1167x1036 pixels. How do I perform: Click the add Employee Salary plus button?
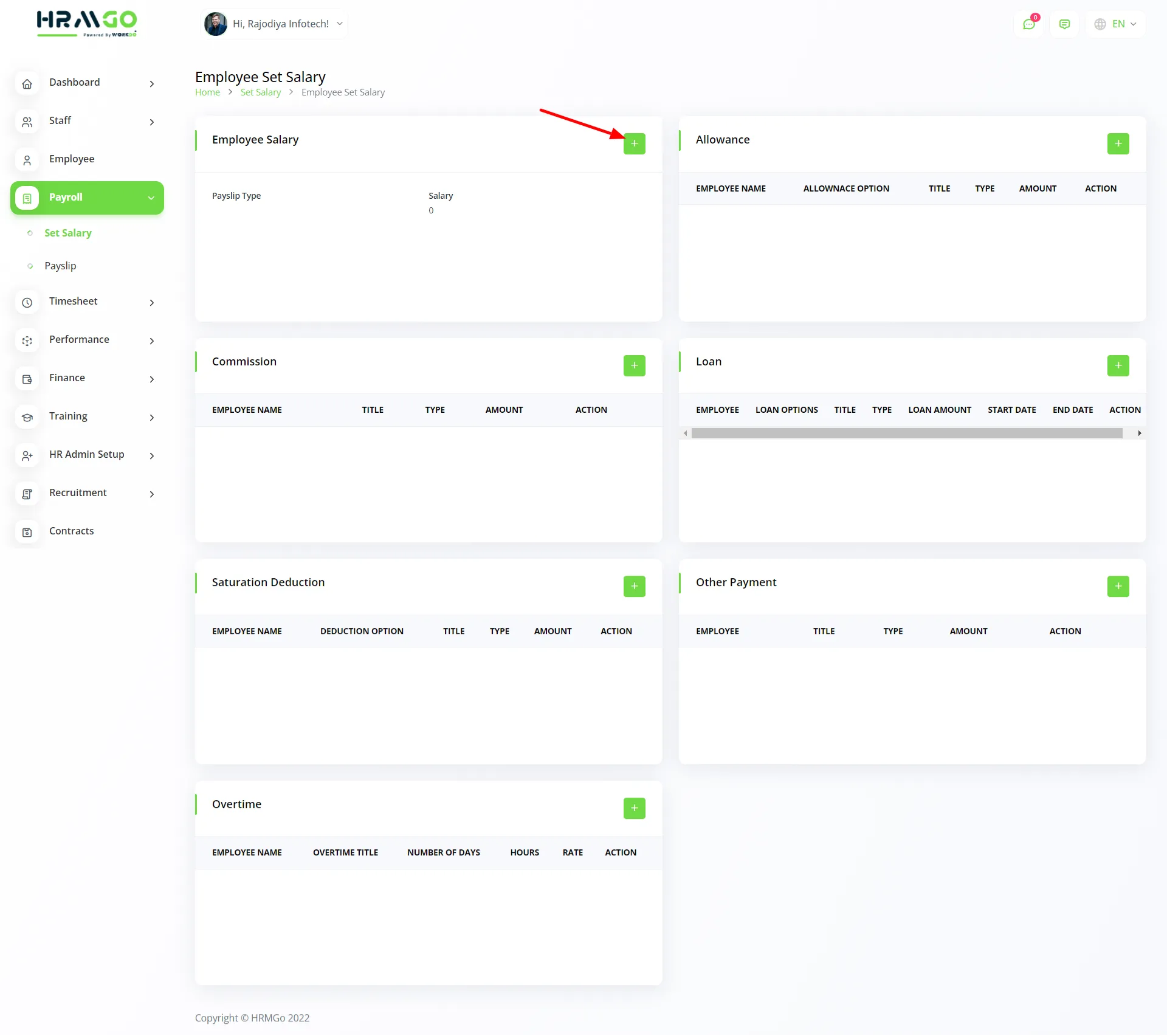pyautogui.click(x=634, y=143)
